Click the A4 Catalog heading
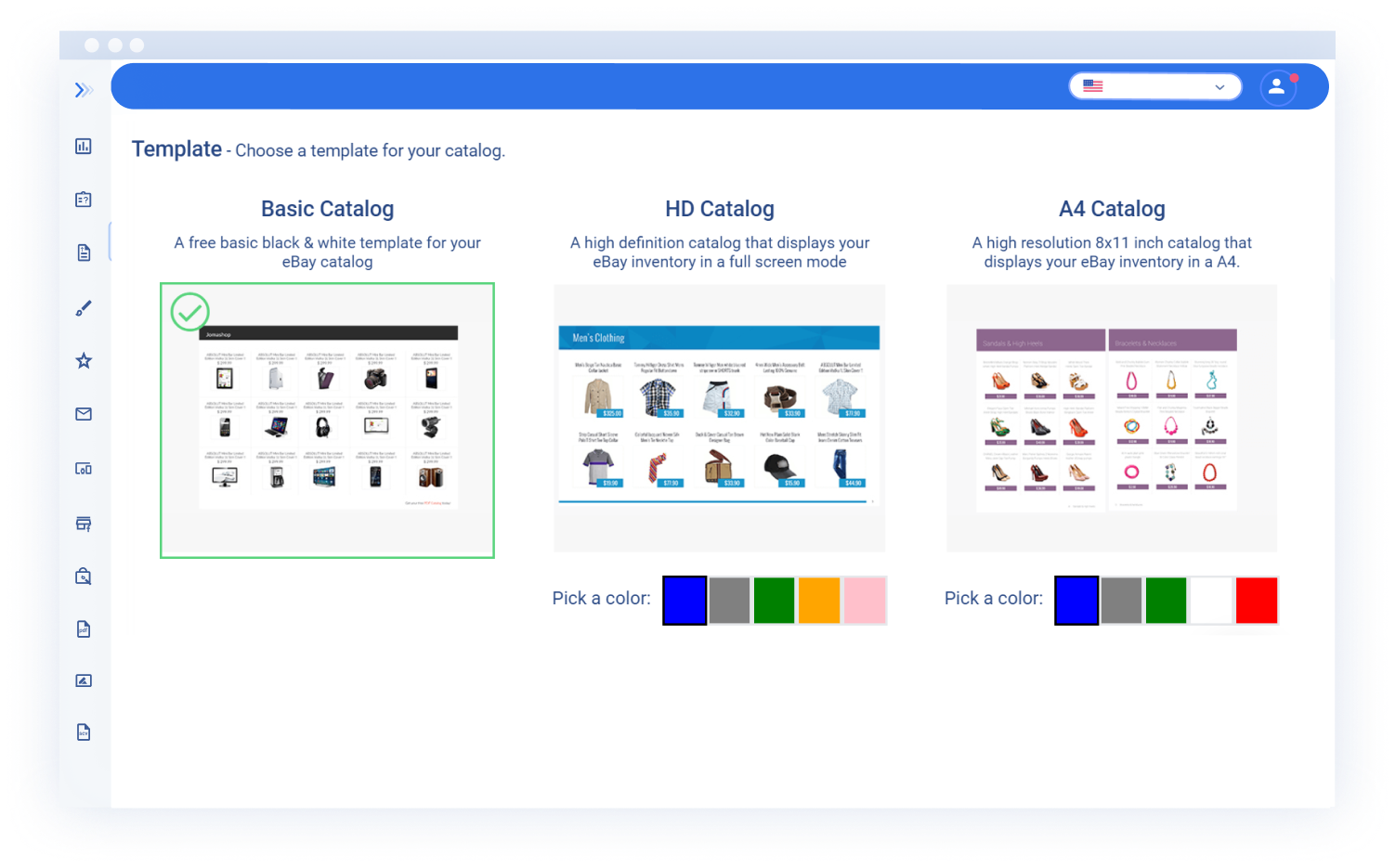Screen dimensions: 1395x868 pos(1112,209)
